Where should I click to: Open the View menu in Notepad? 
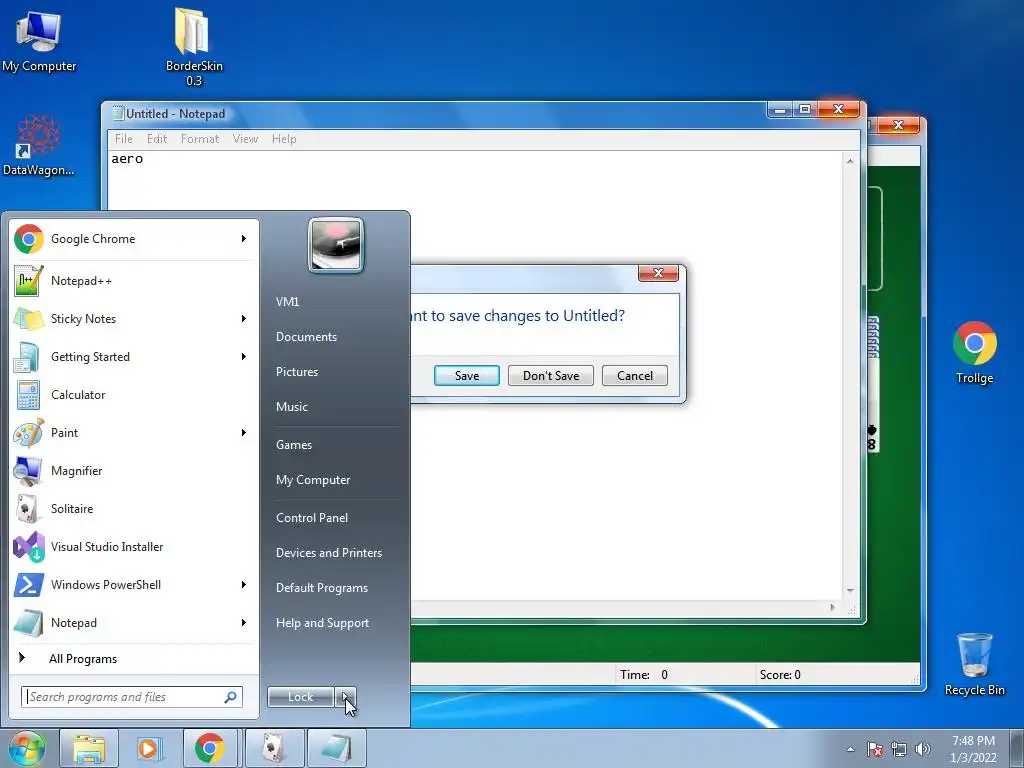pyautogui.click(x=246, y=138)
